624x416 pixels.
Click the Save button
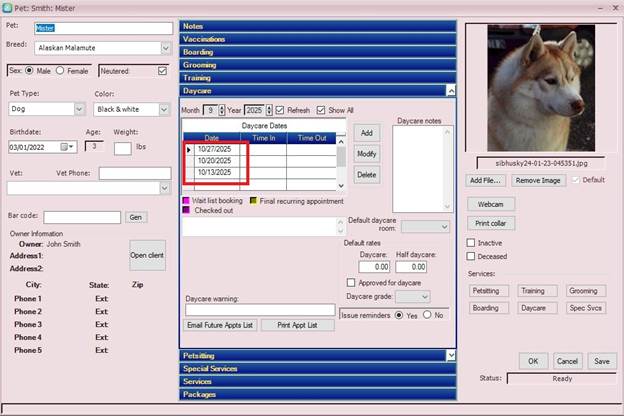[602, 361]
